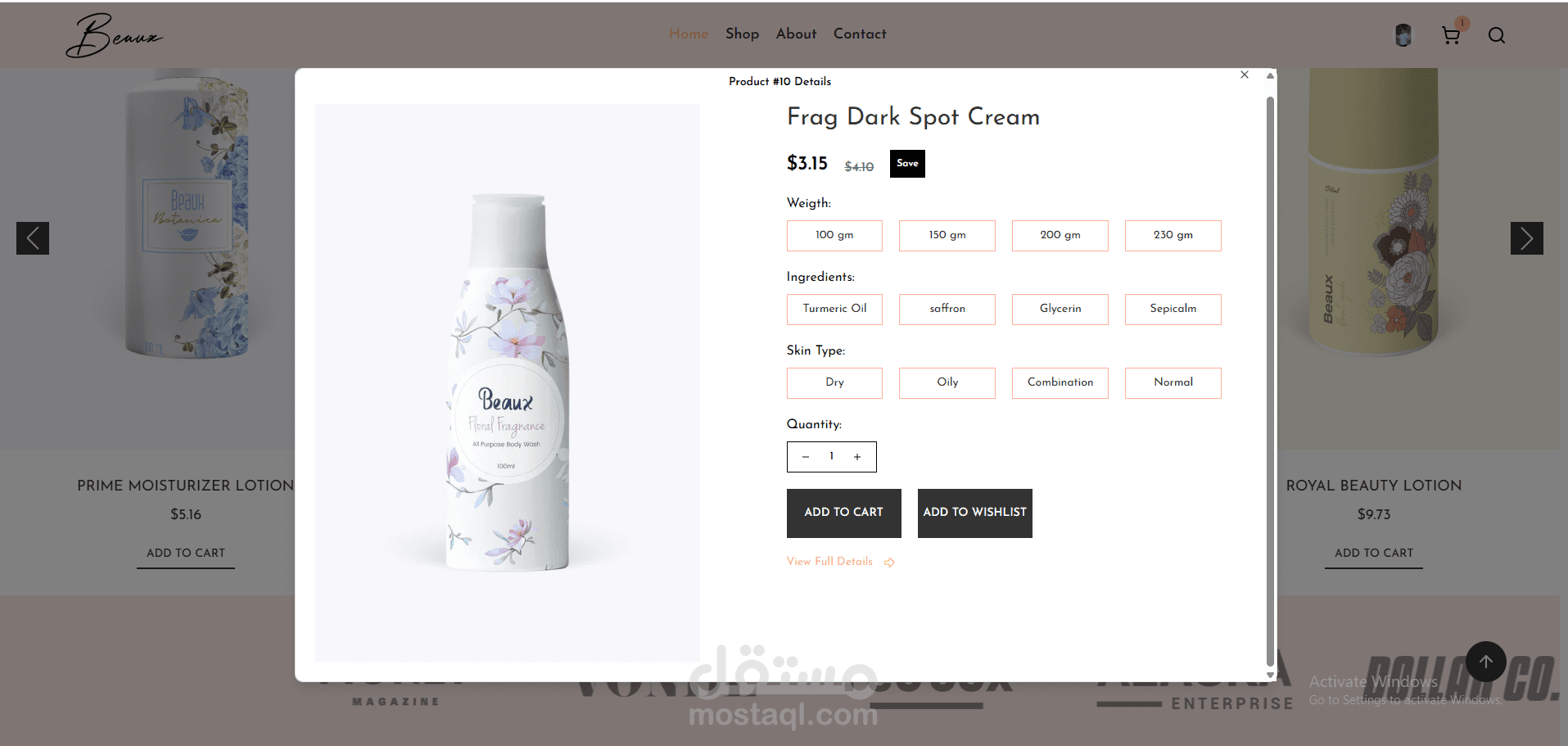Viewport: 1568px width, 746px height.
Task: Click the Frag Dark Spot Cream product image
Action: click(x=508, y=382)
